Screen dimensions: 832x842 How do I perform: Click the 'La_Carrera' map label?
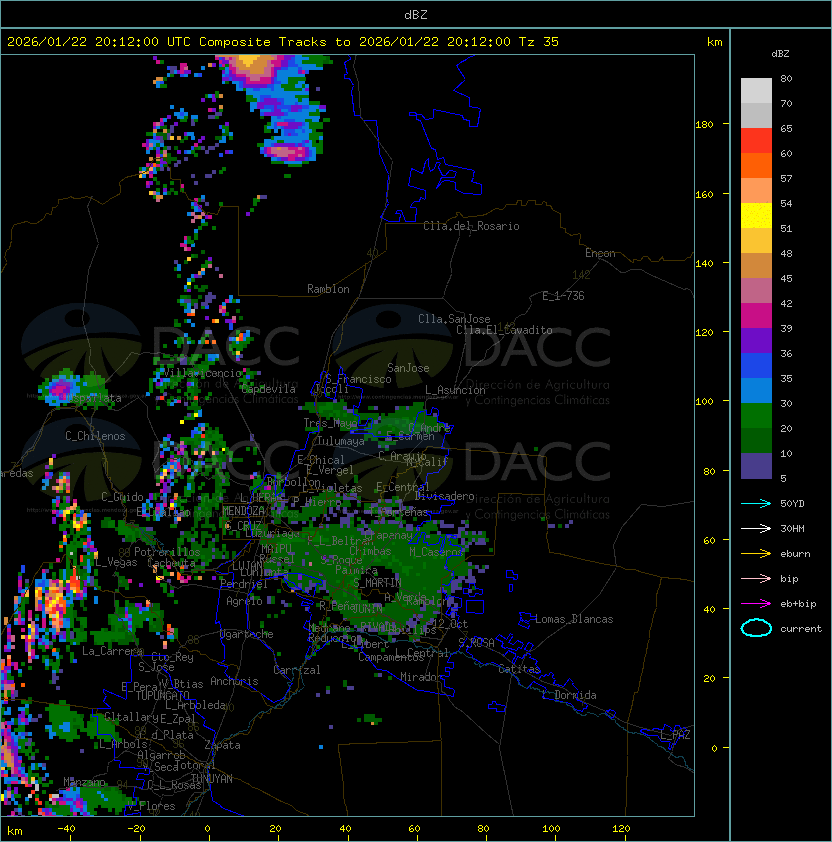[112, 651]
